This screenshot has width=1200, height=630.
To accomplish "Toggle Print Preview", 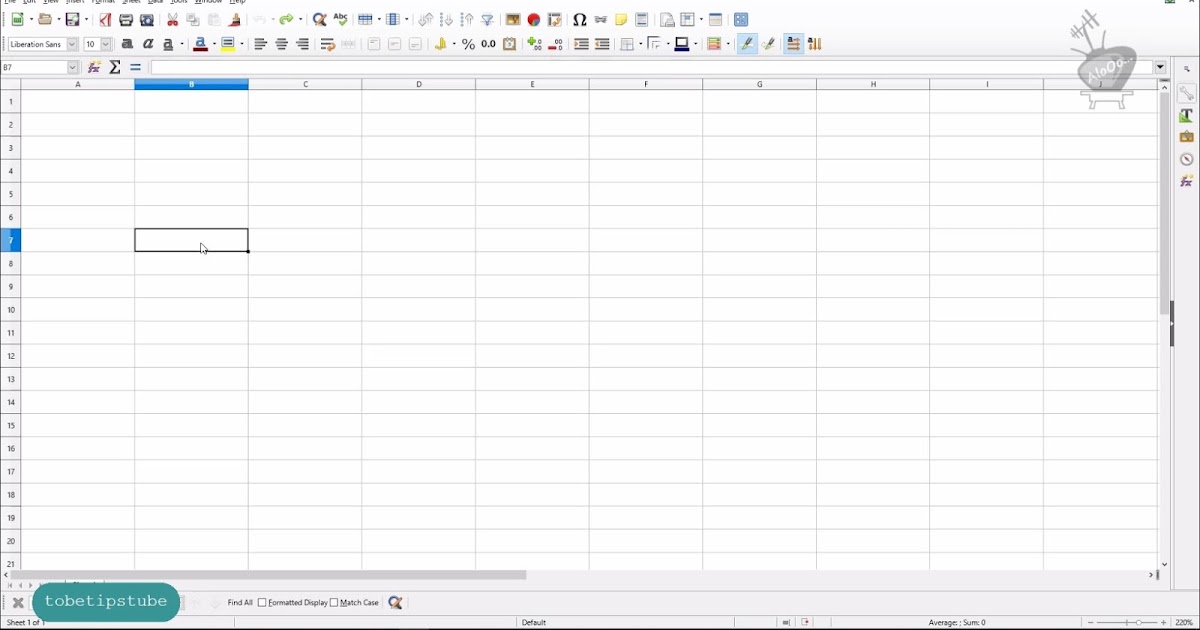I will tap(147, 20).
